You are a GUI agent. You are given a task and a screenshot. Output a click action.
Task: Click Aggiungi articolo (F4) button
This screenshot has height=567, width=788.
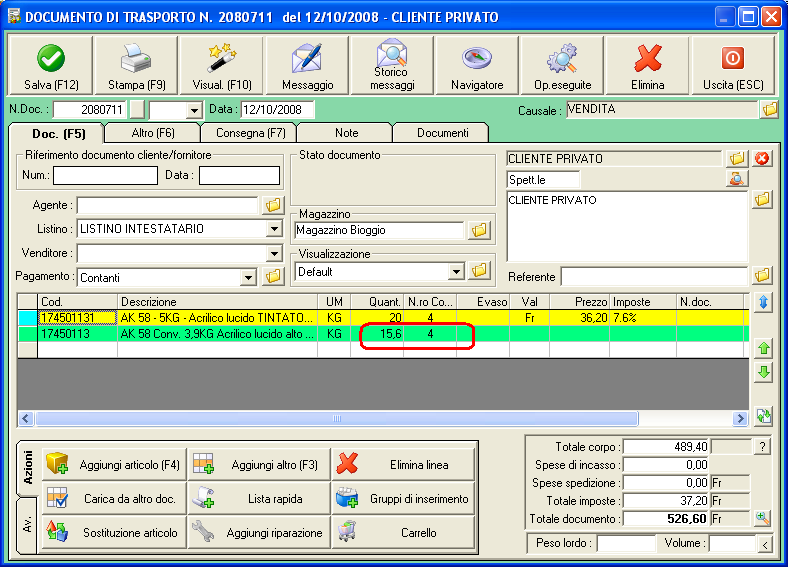click(x=114, y=464)
